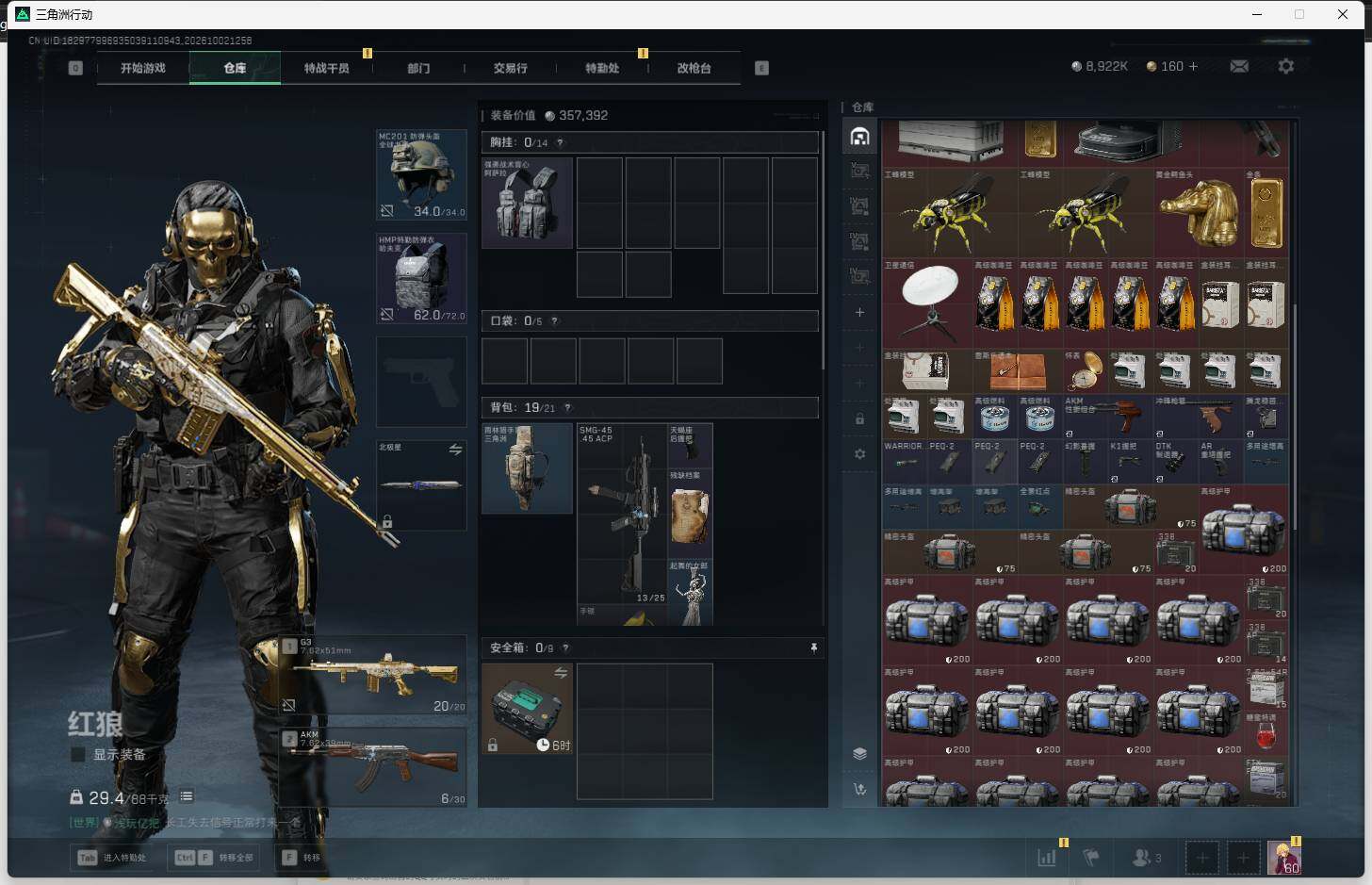Select the G3 primary weapon slot
The height and width of the screenshot is (885, 1372).
point(373,675)
